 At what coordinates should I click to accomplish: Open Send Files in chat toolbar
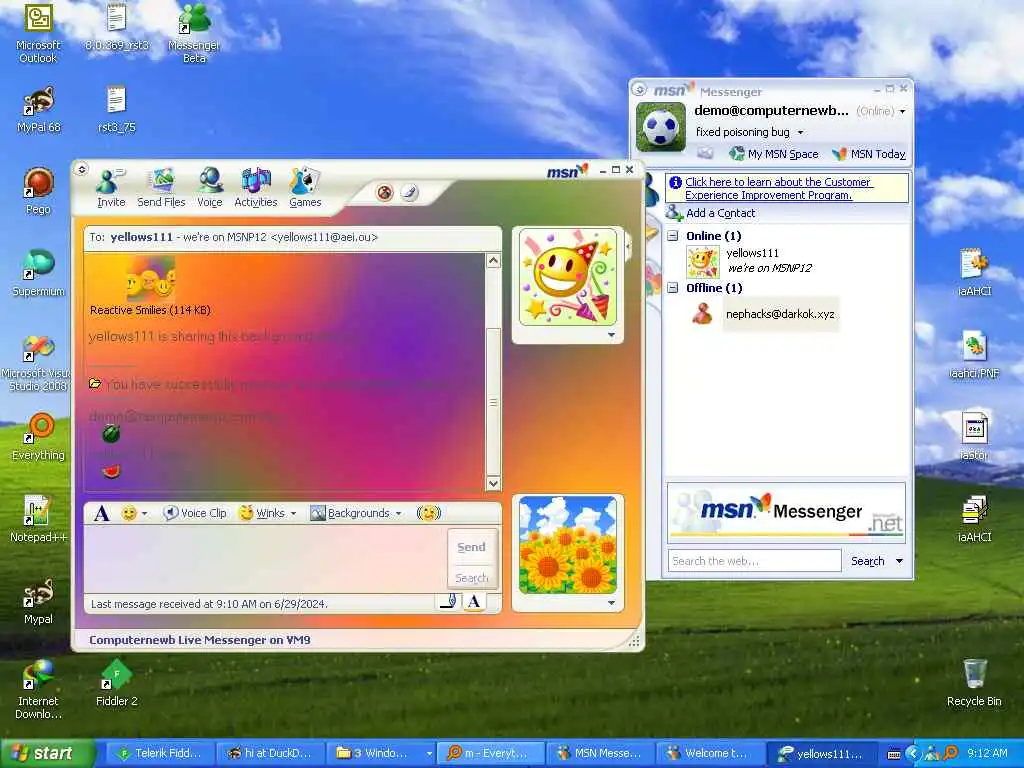(161, 188)
